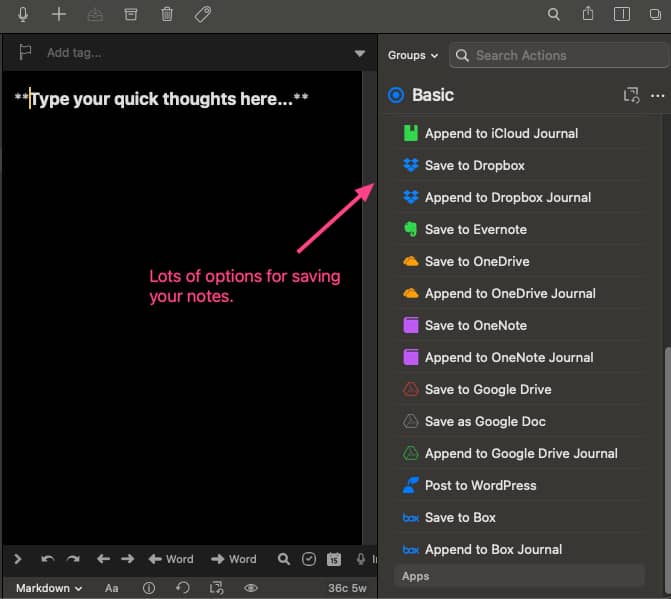Toggle the action list sidebar icon

(x=621, y=15)
